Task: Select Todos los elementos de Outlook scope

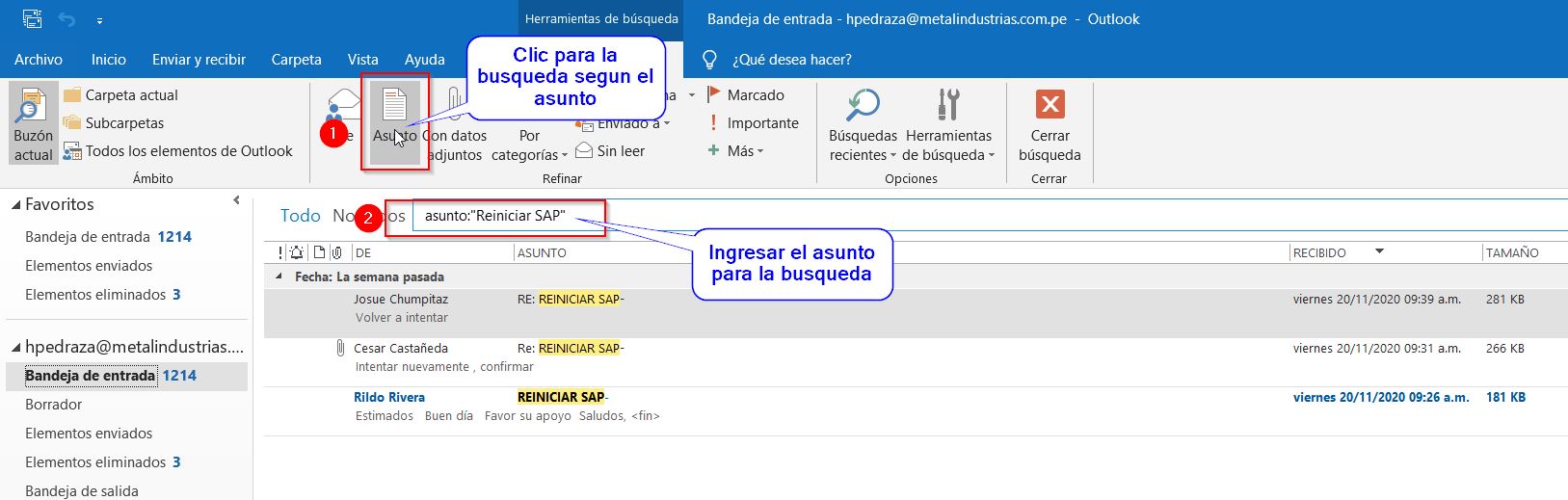Action: [178, 151]
